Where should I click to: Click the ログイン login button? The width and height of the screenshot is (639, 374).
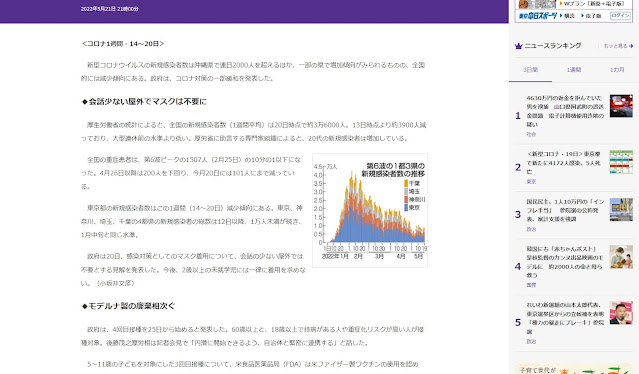(620, 15)
